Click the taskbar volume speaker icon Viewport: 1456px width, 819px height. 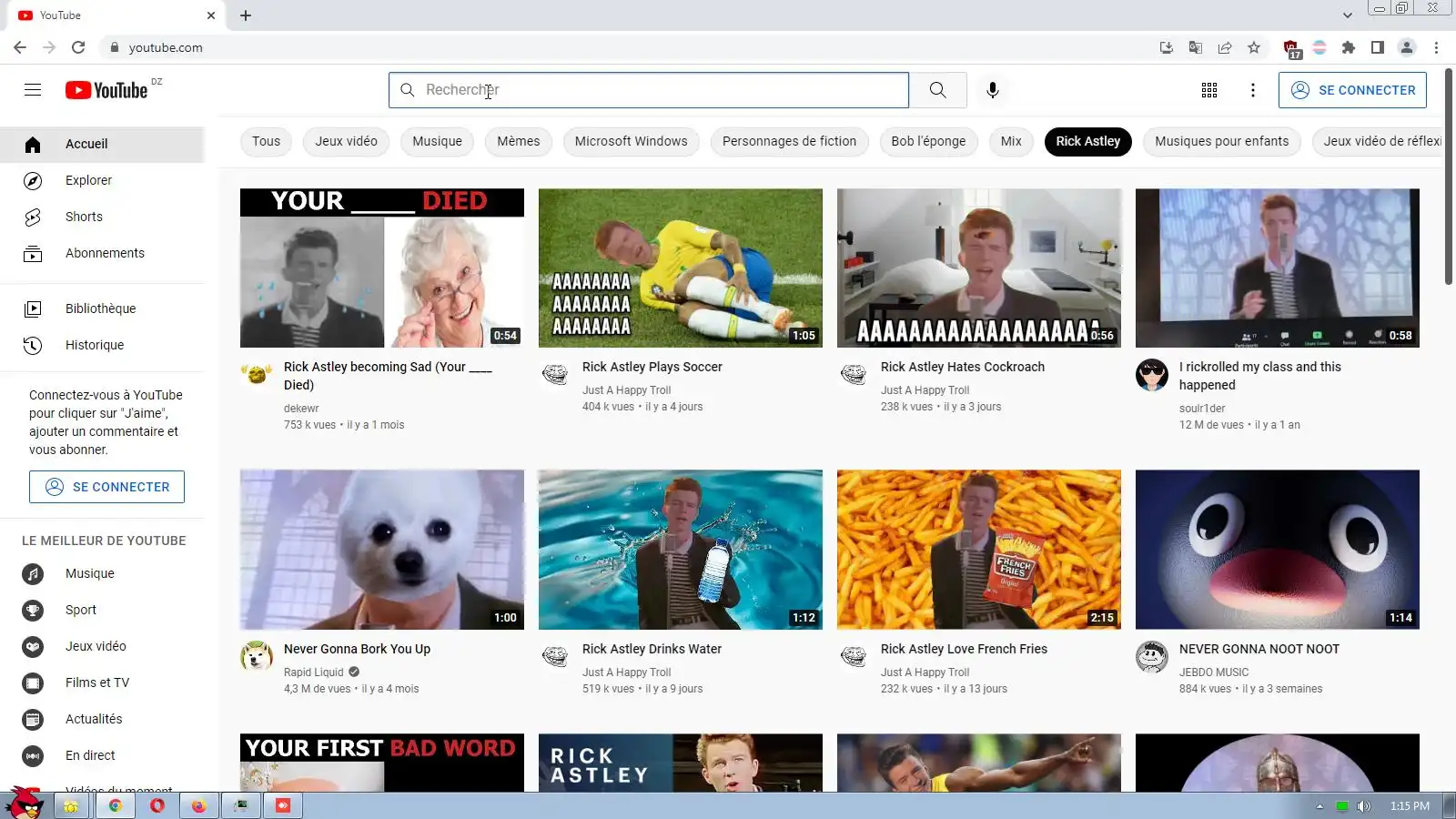(1363, 806)
